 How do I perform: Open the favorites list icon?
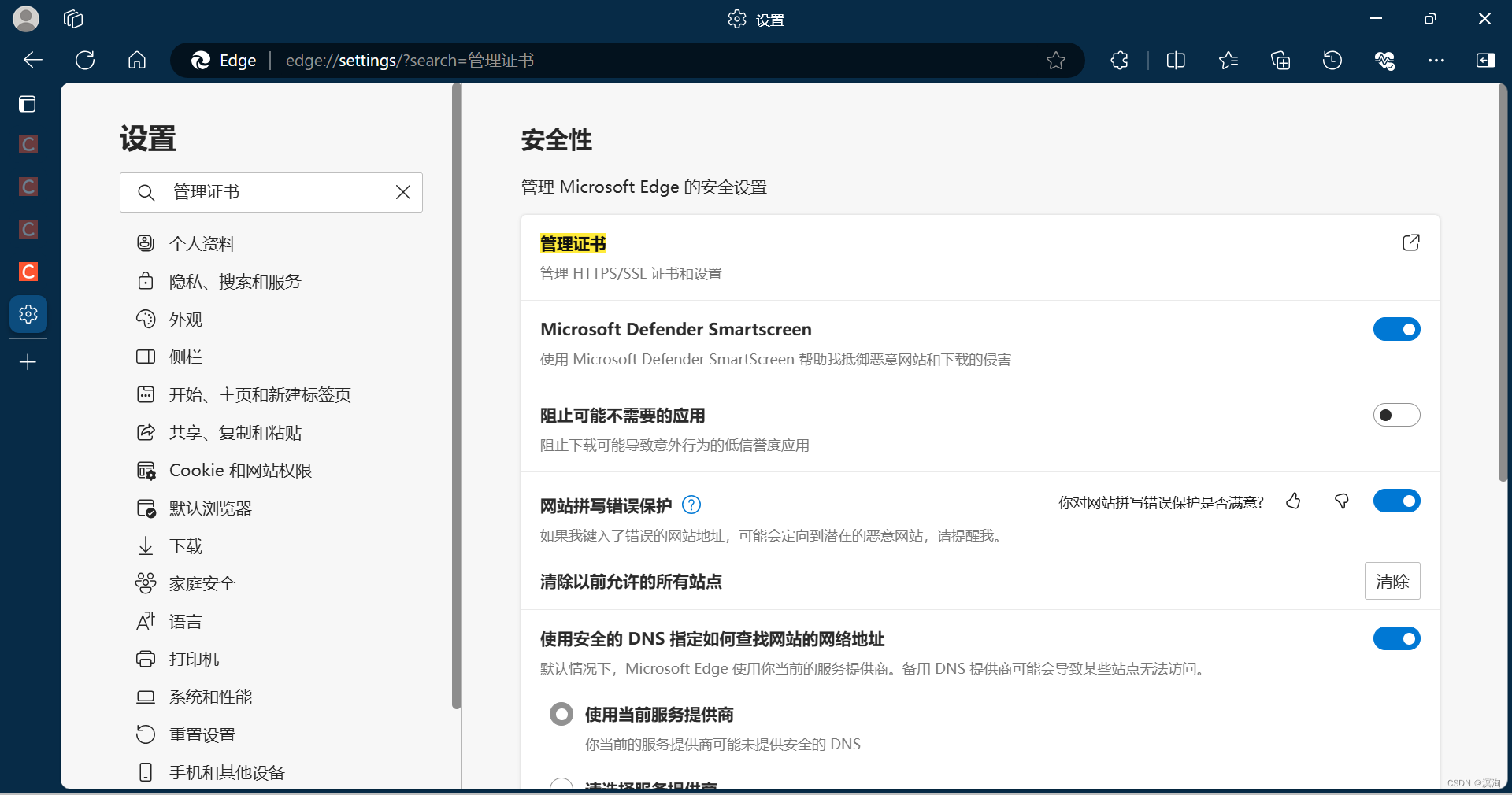pyautogui.click(x=1228, y=60)
